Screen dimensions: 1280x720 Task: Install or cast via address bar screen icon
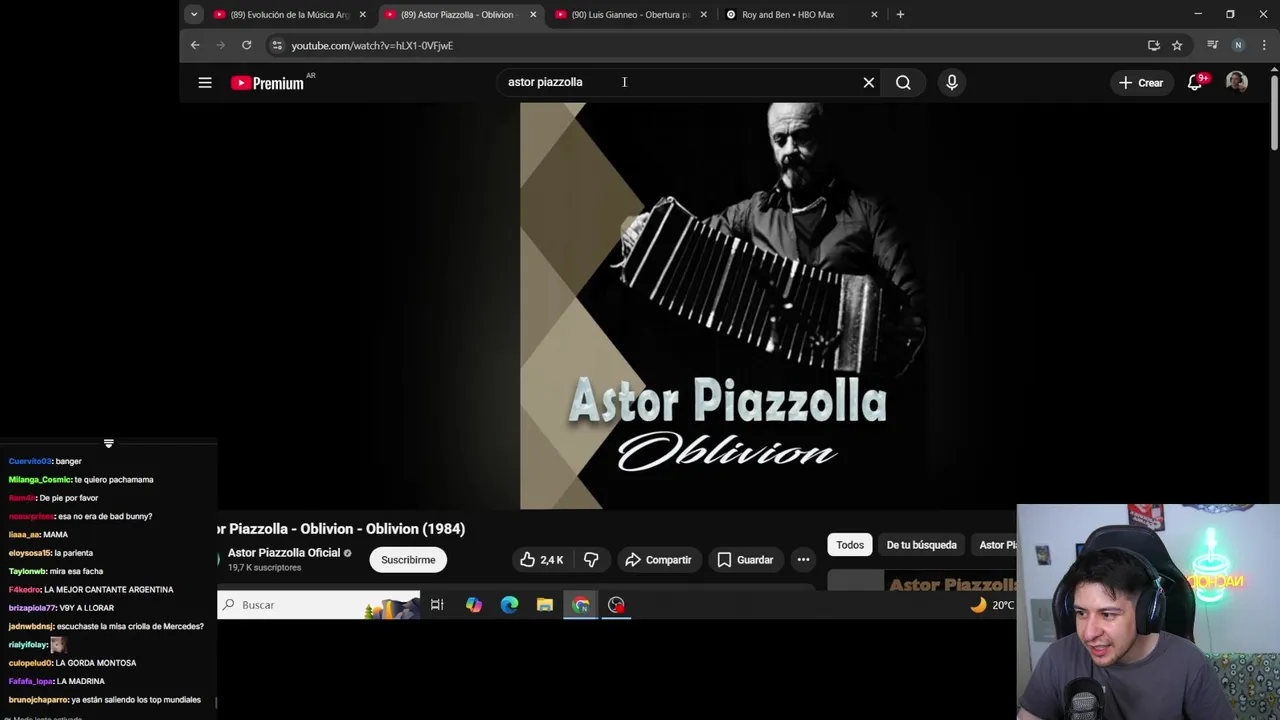[x=1154, y=45]
